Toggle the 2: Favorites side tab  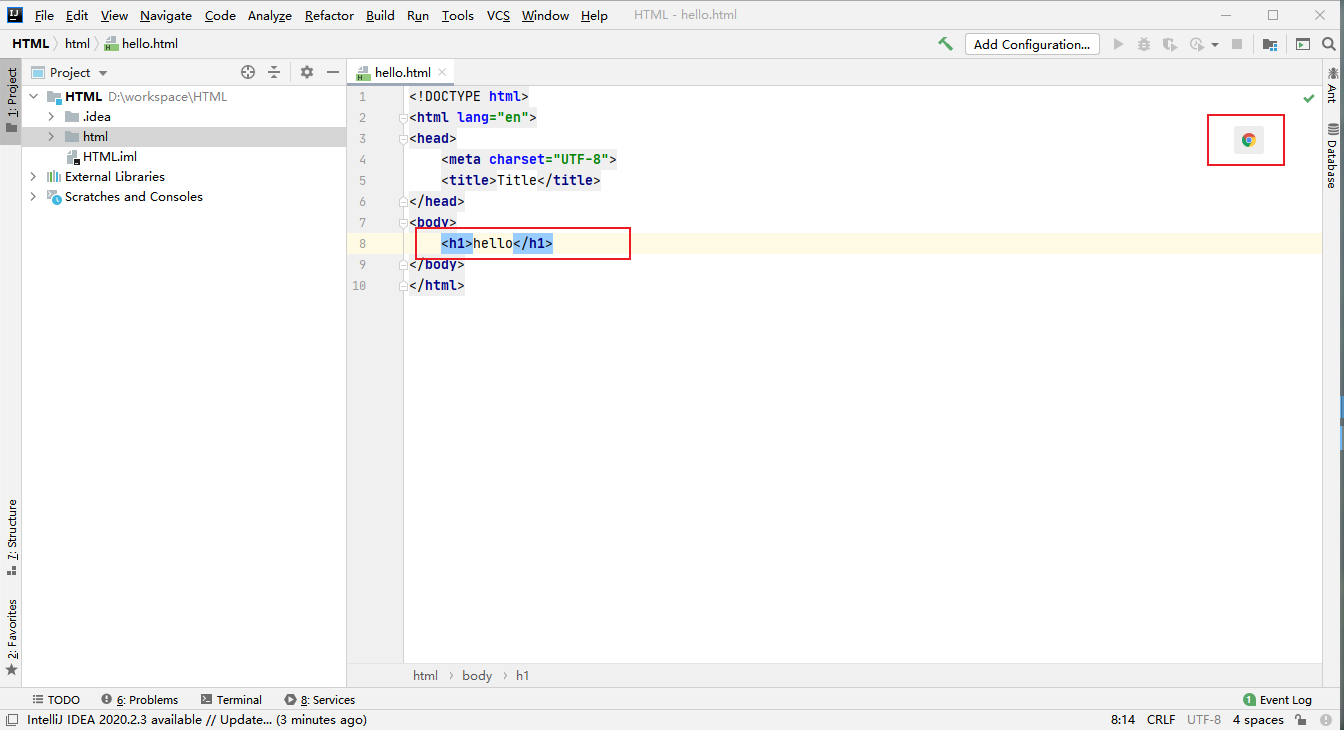coord(11,637)
